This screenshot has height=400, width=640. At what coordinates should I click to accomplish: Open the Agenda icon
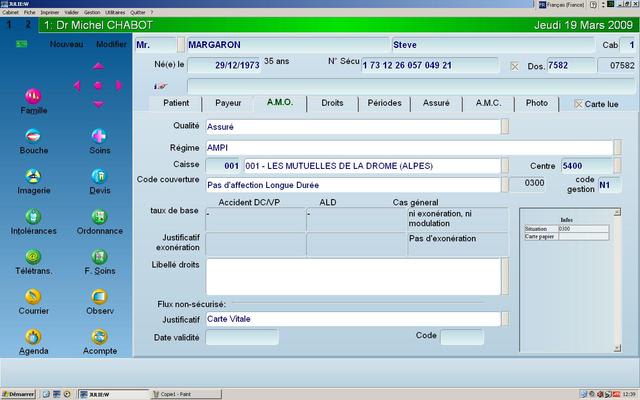33,337
